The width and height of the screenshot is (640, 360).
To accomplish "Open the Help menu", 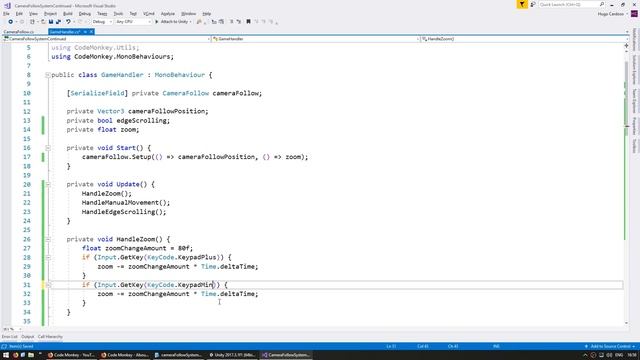I will pyautogui.click(x=207, y=13).
